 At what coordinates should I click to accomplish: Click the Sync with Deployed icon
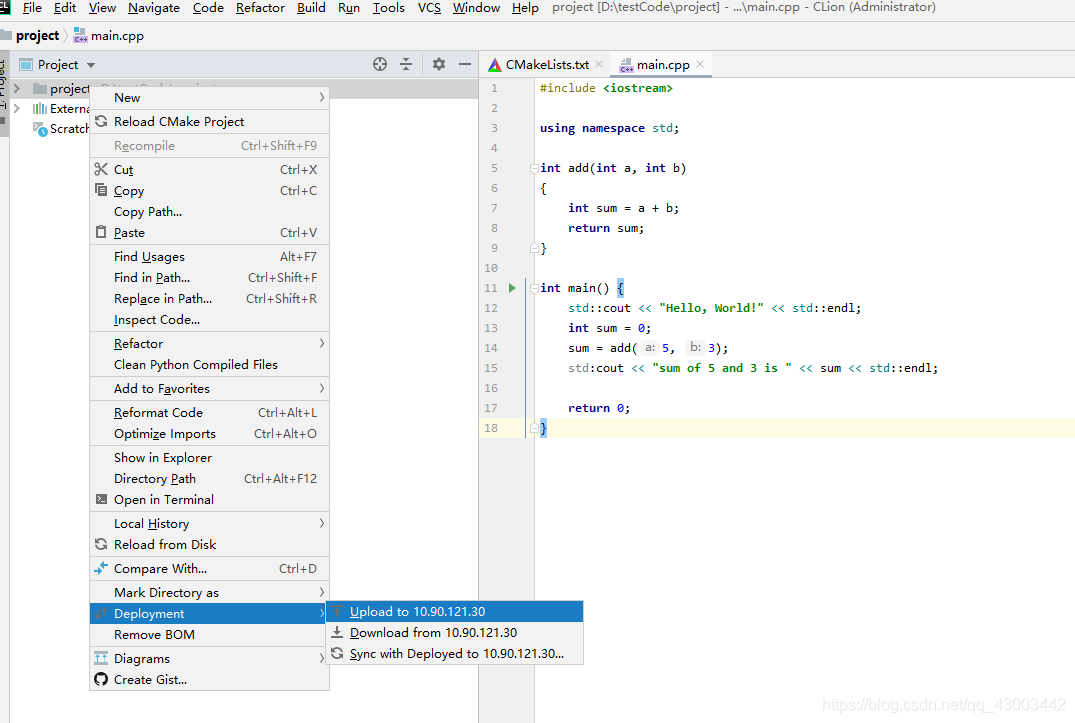[337, 653]
